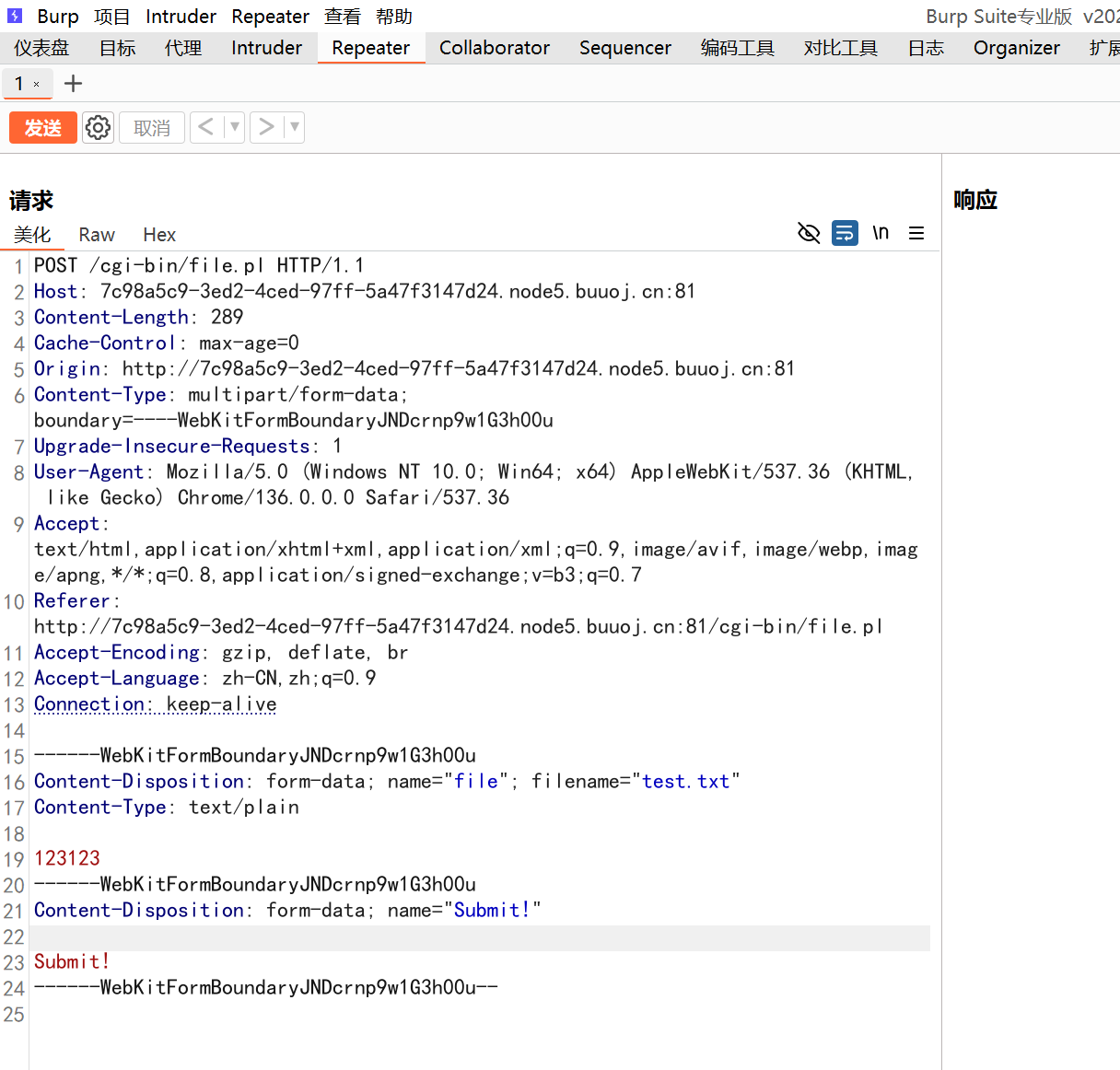The image size is (1120, 1070).
Task: Open the 项目 menu
Action: coord(111,17)
